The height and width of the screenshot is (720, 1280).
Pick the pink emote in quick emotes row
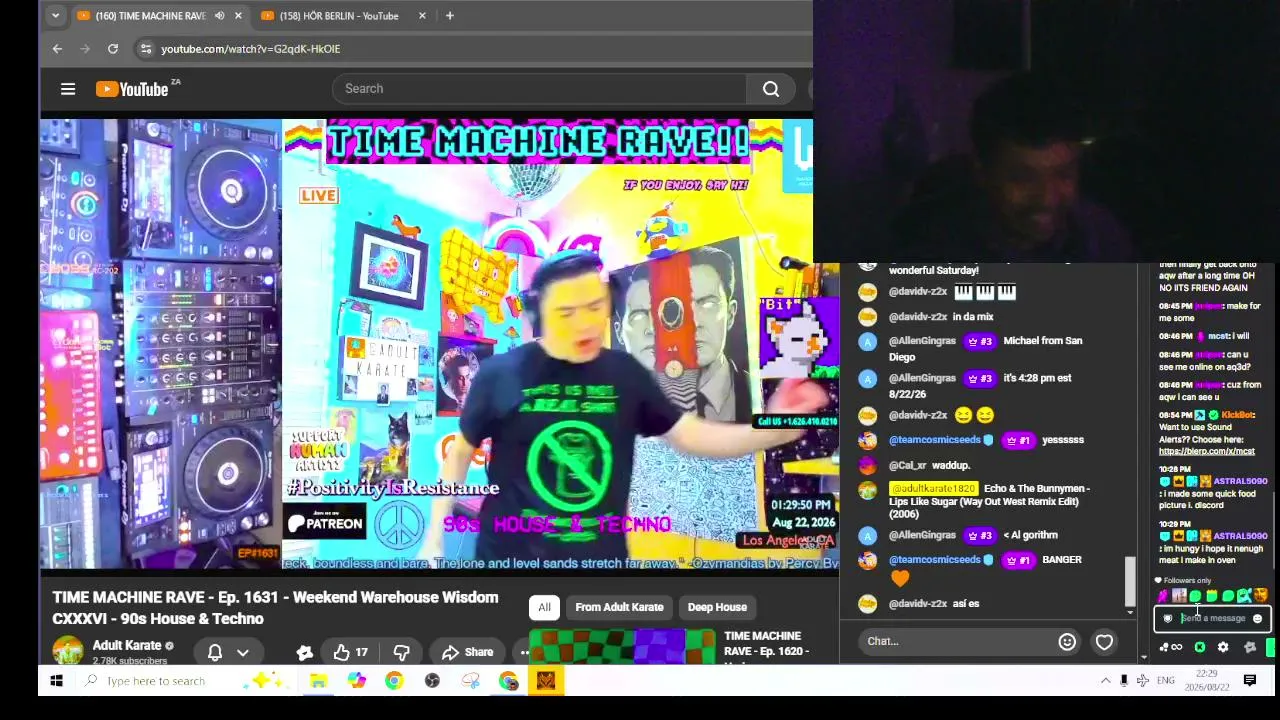[1162, 596]
